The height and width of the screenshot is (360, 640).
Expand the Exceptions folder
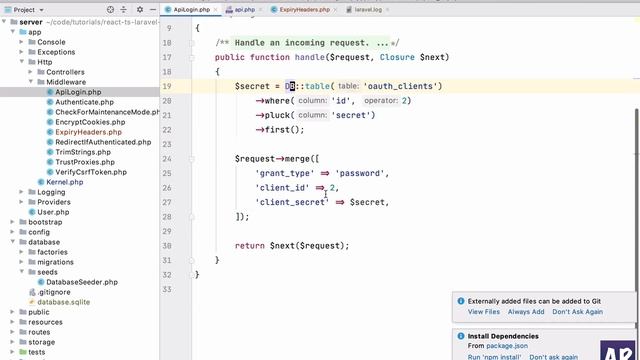point(22,52)
